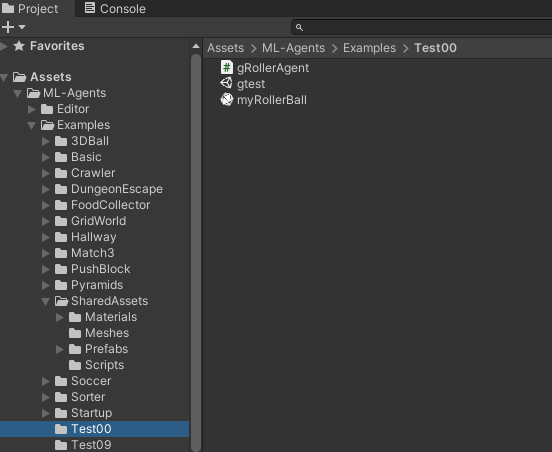This screenshot has width=552, height=452.
Task: Open the Create dropdown arrow beside plus
Action: click(x=22, y=27)
